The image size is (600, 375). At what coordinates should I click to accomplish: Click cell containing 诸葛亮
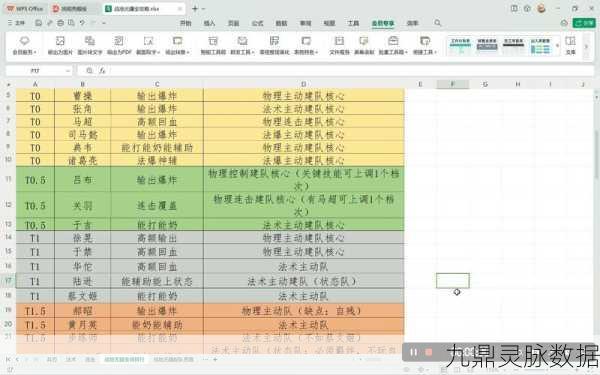coord(83,160)
